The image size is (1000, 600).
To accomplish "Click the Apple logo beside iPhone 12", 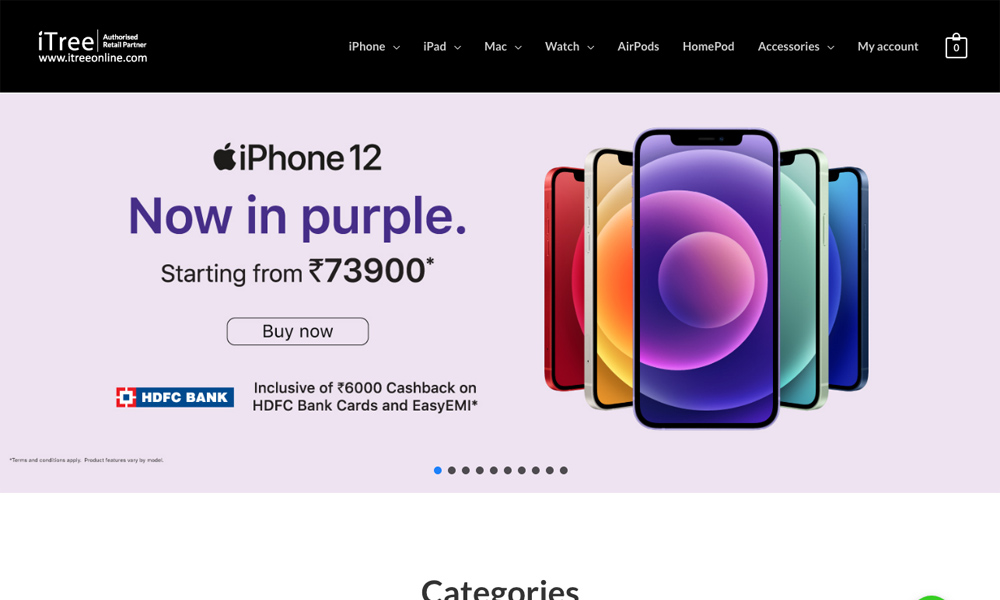I will (x=224, y=157).
